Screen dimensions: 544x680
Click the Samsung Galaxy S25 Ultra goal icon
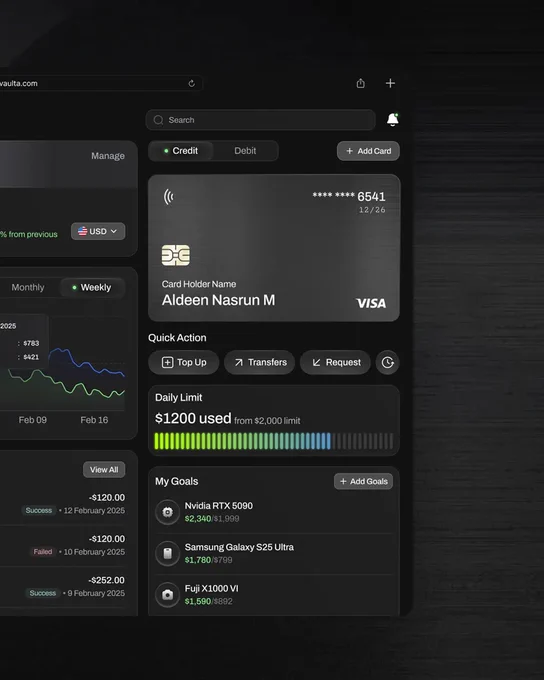[x=167, y=553]
